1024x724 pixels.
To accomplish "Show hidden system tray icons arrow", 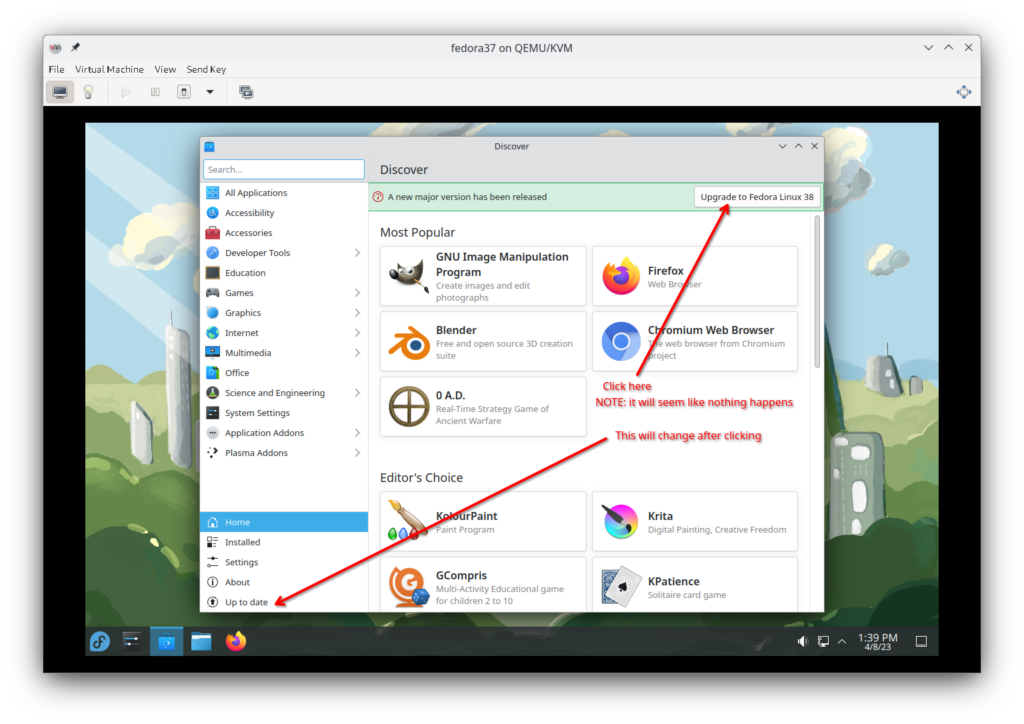I will click(x=842, y=642).
